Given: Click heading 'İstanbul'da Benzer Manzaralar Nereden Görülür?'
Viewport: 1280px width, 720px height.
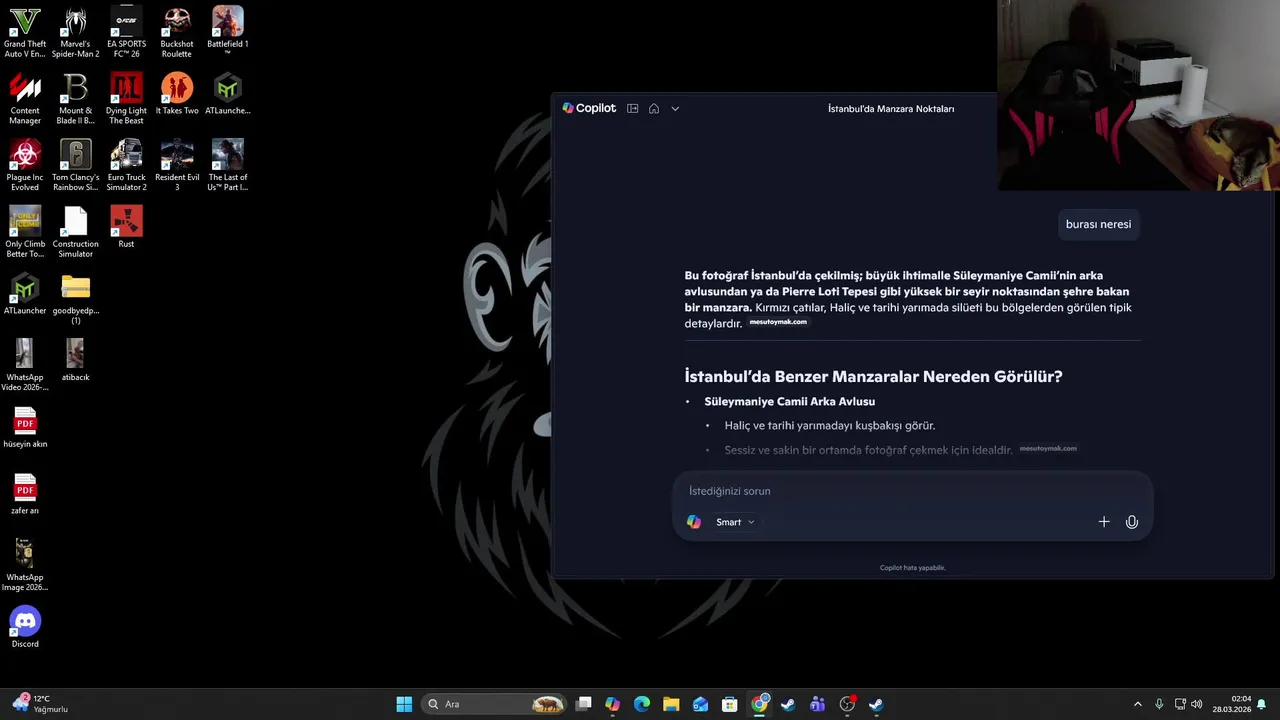Looking at the screenshot, I should (x=873, y=376).
